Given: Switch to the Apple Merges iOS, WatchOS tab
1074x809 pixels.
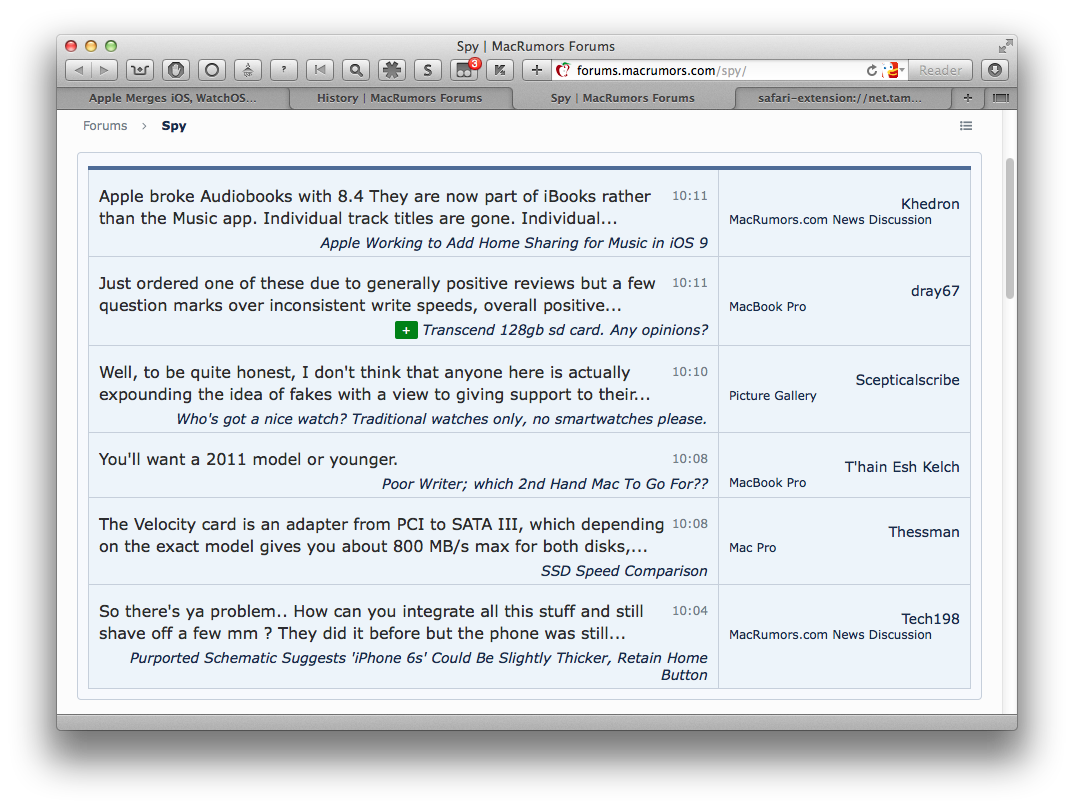Looking at the screenshot, I should [x=173, y=98].
